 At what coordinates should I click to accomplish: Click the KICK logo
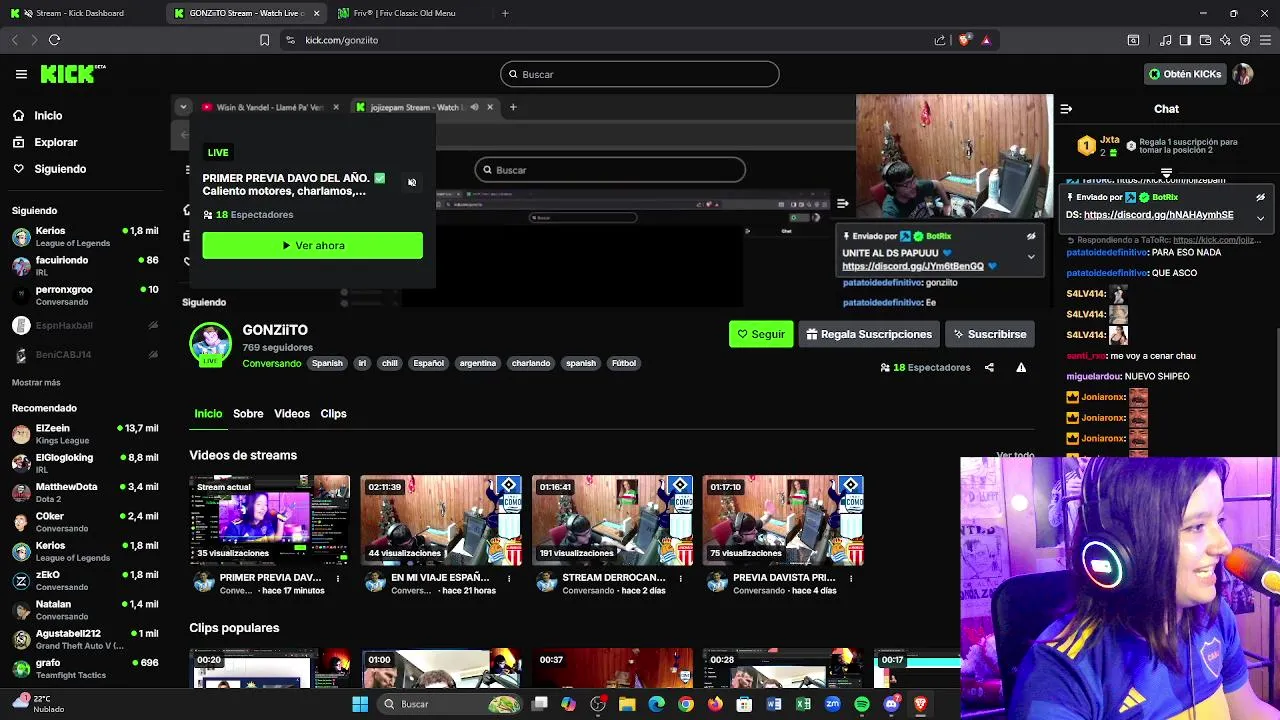(x=73, y=74)
